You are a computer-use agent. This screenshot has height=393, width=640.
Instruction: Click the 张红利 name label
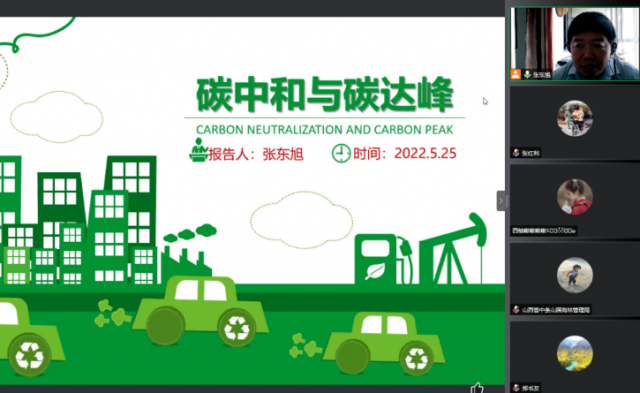530,153
